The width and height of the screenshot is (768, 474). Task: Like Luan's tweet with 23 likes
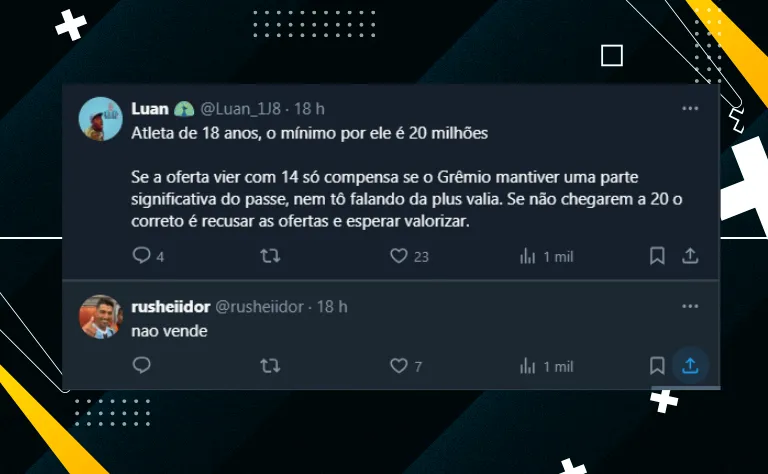pyautogui.click(x=399, y=256)
